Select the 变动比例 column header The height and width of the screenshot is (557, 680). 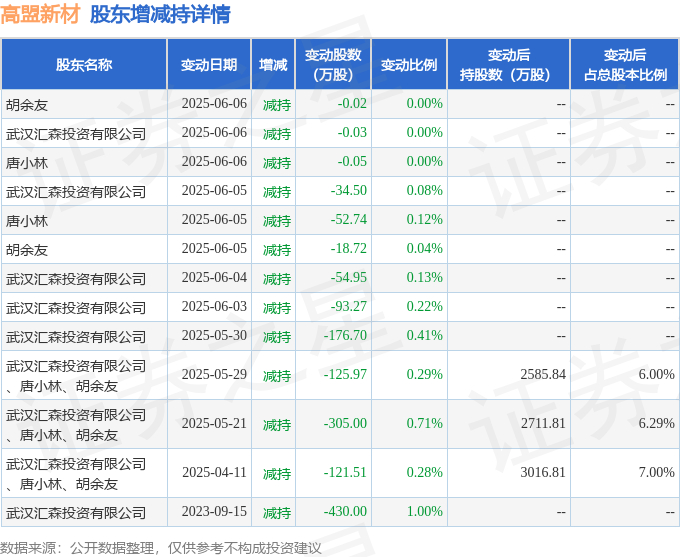[x=409, y=64]
